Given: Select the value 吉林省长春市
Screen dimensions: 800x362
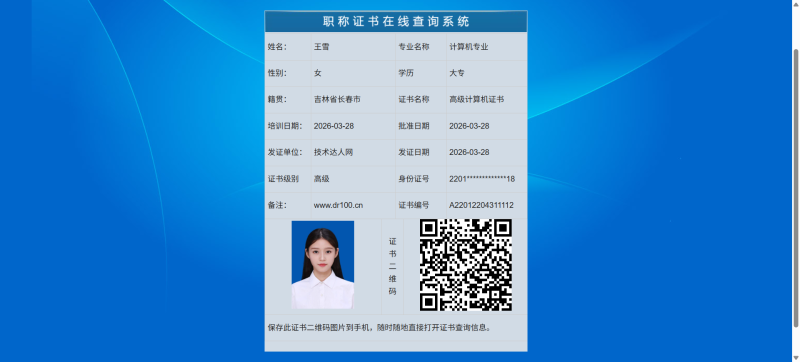Looking at the screenshot, I should click(x=337, y=99).
